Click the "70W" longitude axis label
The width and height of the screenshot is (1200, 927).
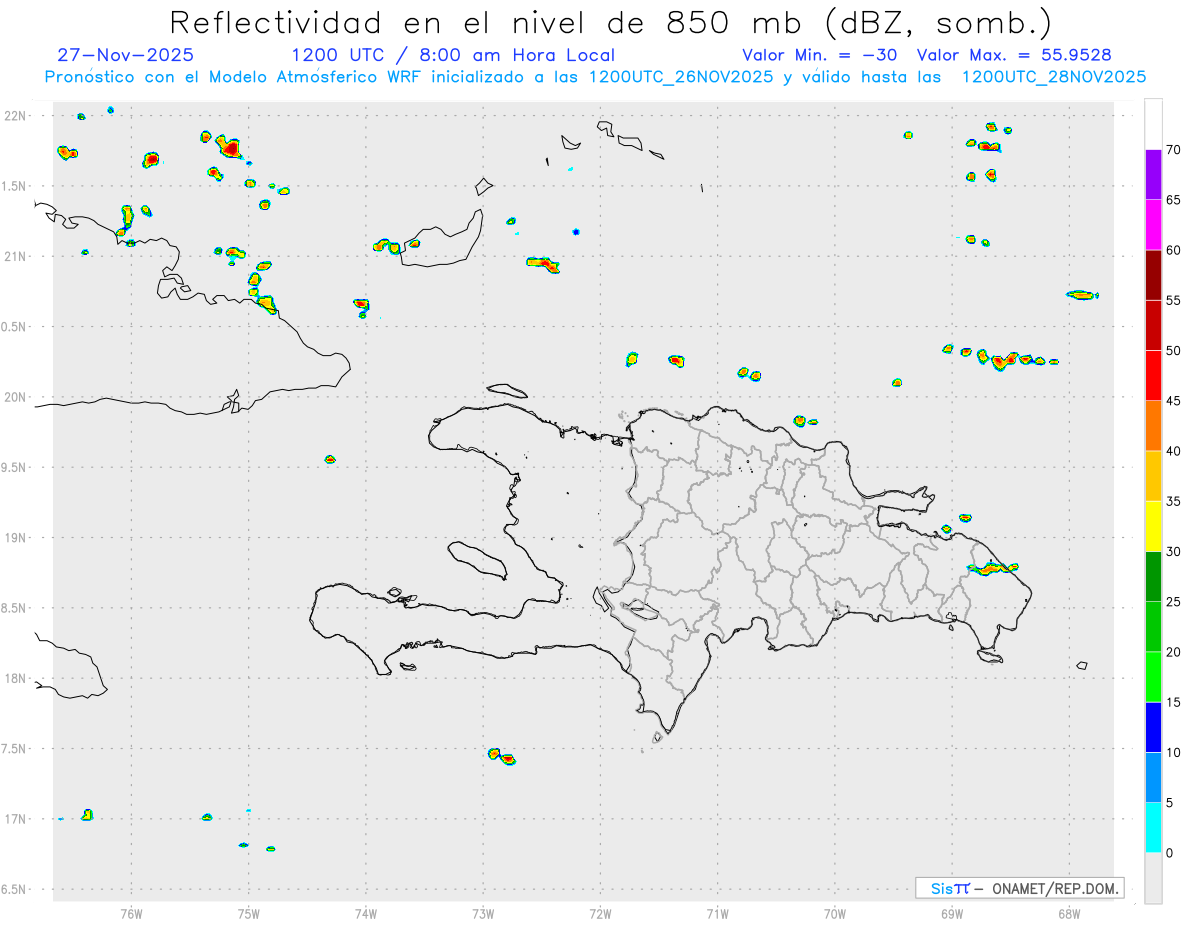tap(835, 912)
